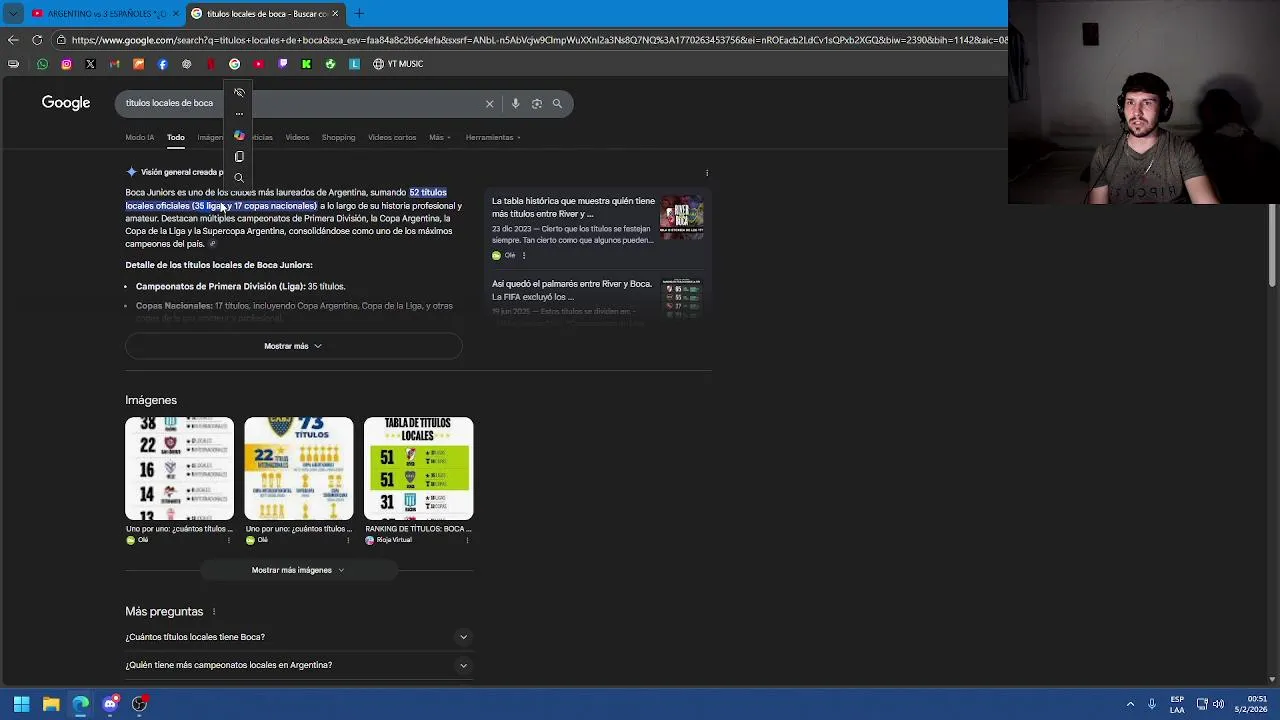The width and height of the screenshot is (1280, 720).
Task: Switch to Videos cortos tab
Action: pos(392,137)
